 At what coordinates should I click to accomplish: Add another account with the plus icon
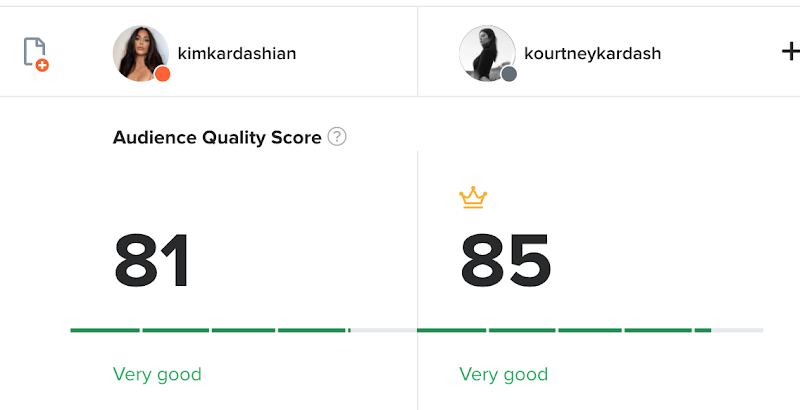(x=790, y=52)
